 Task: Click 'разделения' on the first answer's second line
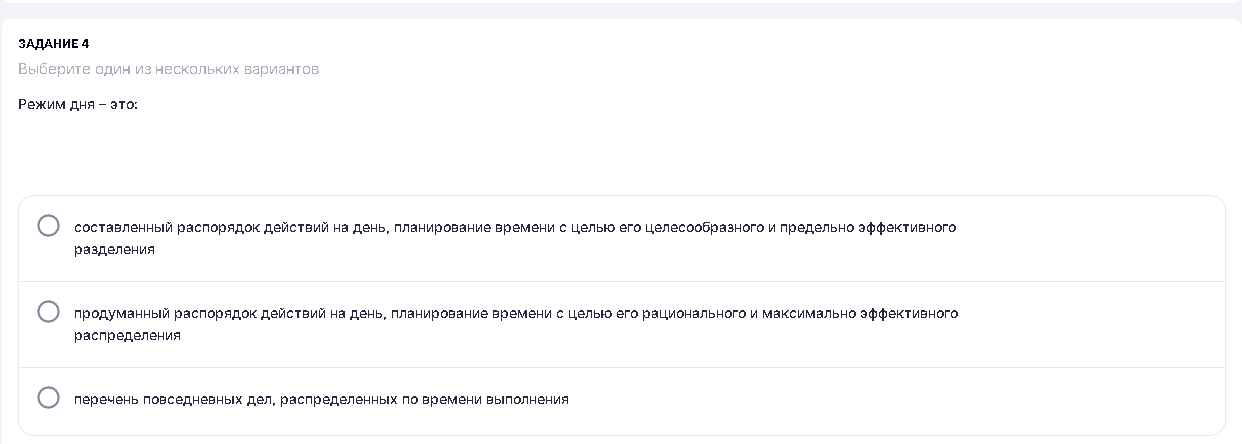114,250
